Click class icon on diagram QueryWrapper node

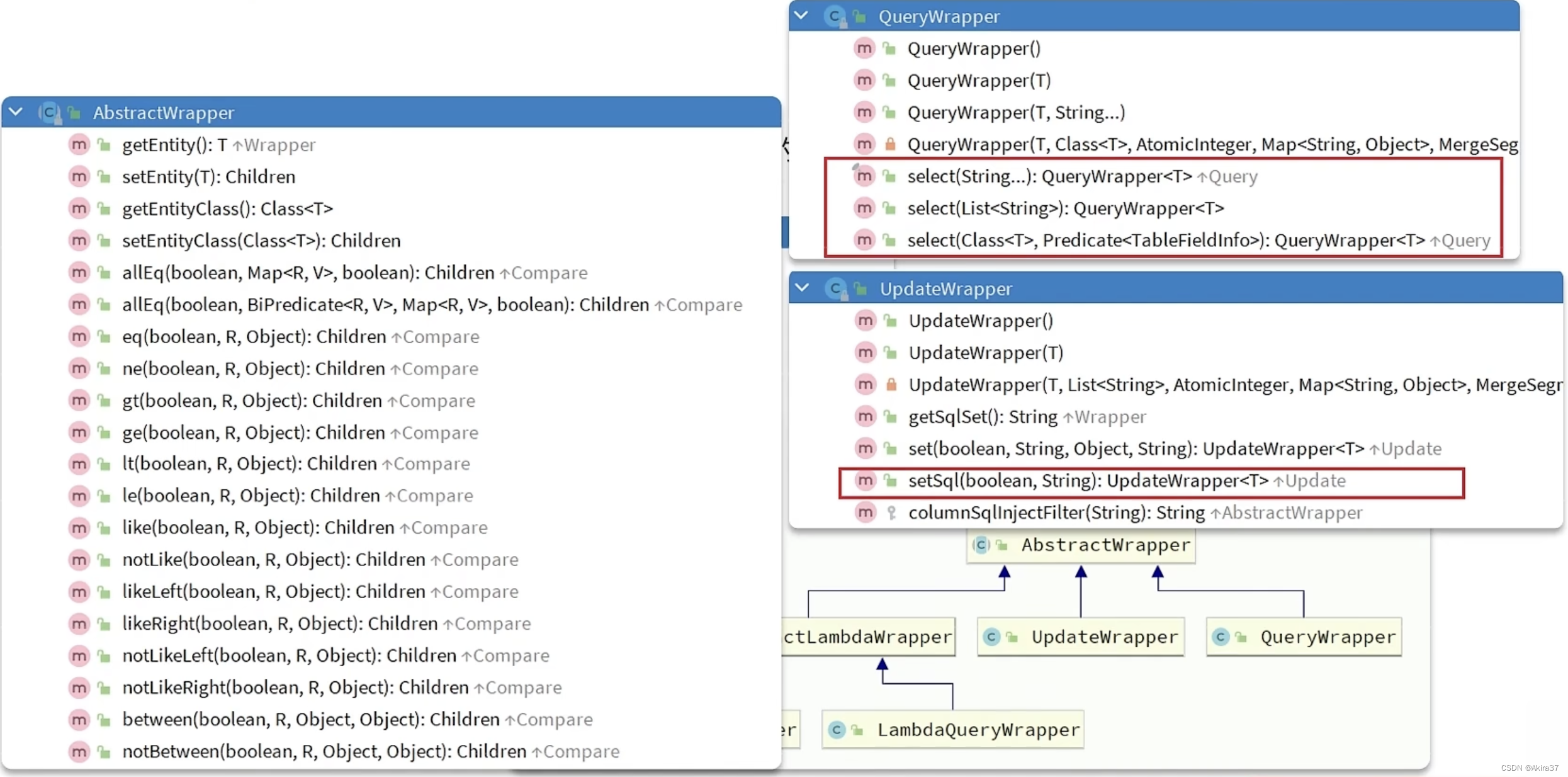pyautogui.click(x=1221, y=637)
